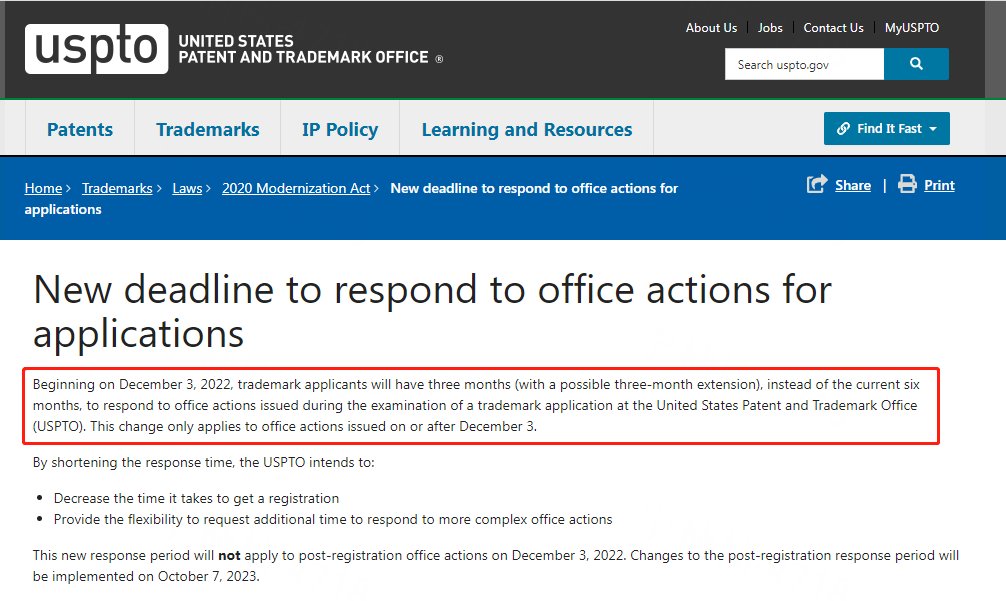Screen dimensions: 1006x601
Task: Open the Trademarks menu
Action: pos(208,130)
